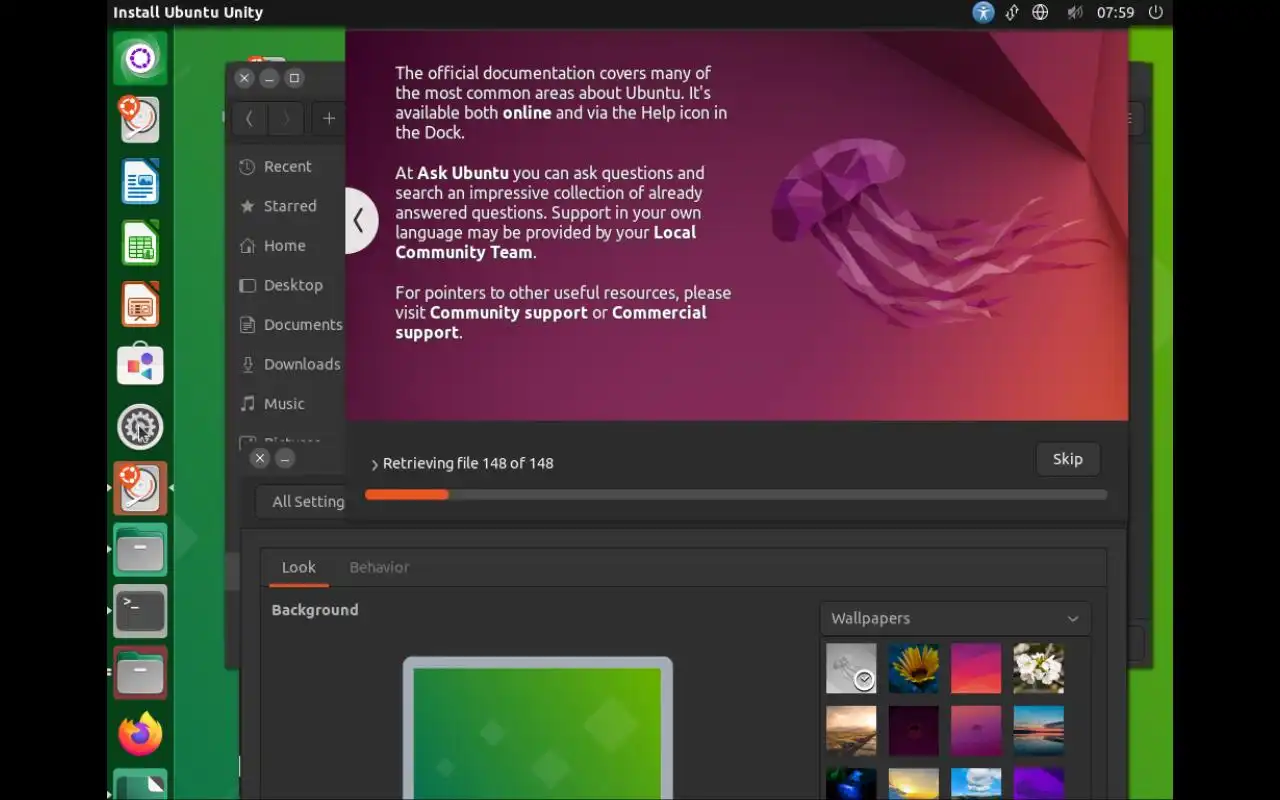Select the lake sunset reflection wallpaper

(x=1039, y=731)
